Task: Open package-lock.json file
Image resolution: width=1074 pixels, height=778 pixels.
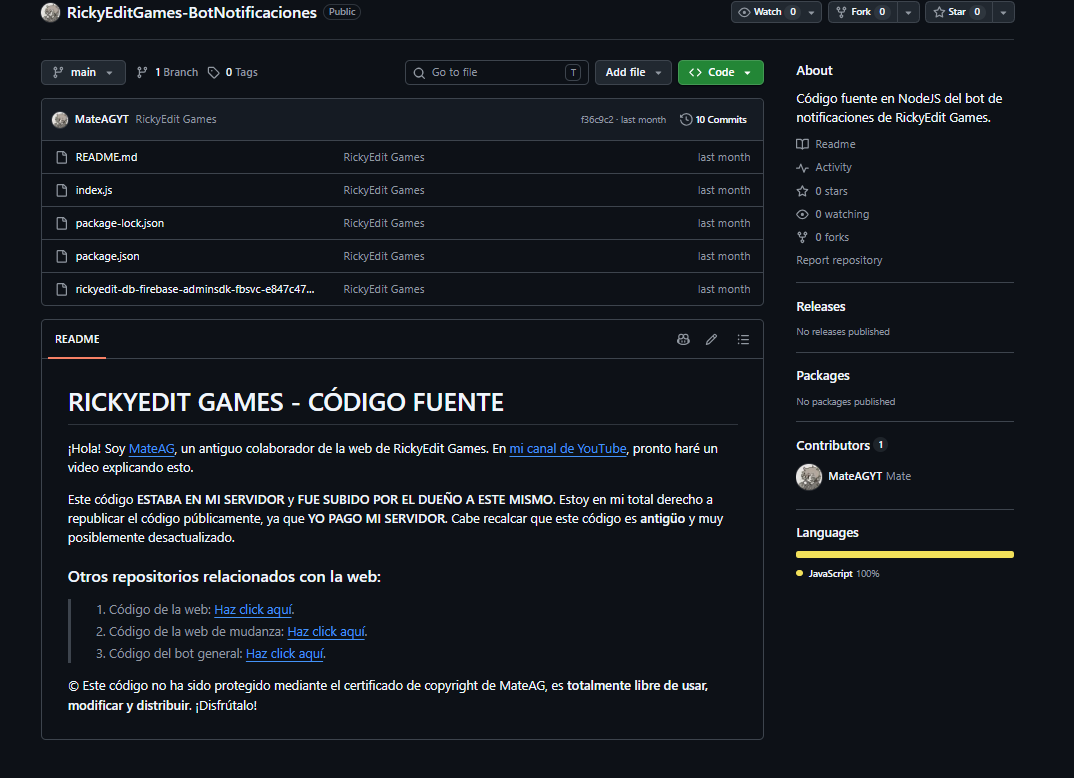Action: pos(120,223)
